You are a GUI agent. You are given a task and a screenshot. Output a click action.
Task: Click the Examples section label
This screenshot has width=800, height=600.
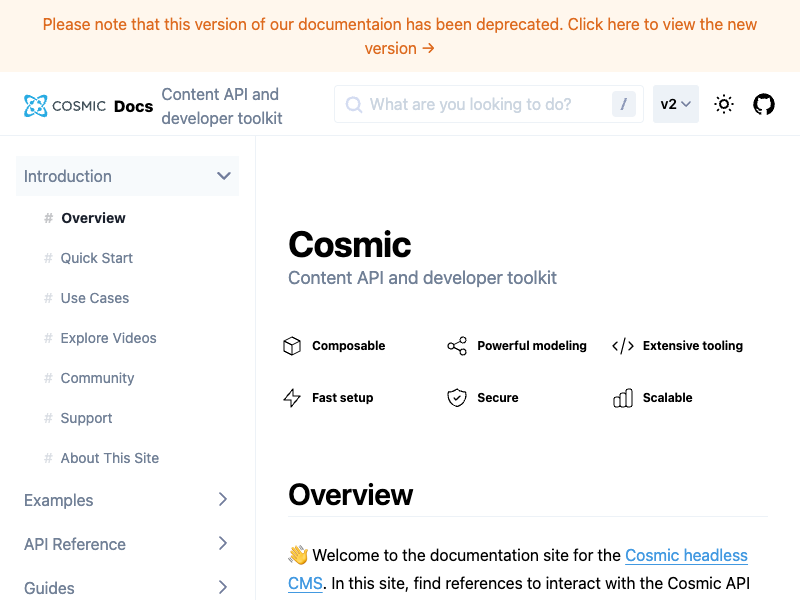[59, 500]
